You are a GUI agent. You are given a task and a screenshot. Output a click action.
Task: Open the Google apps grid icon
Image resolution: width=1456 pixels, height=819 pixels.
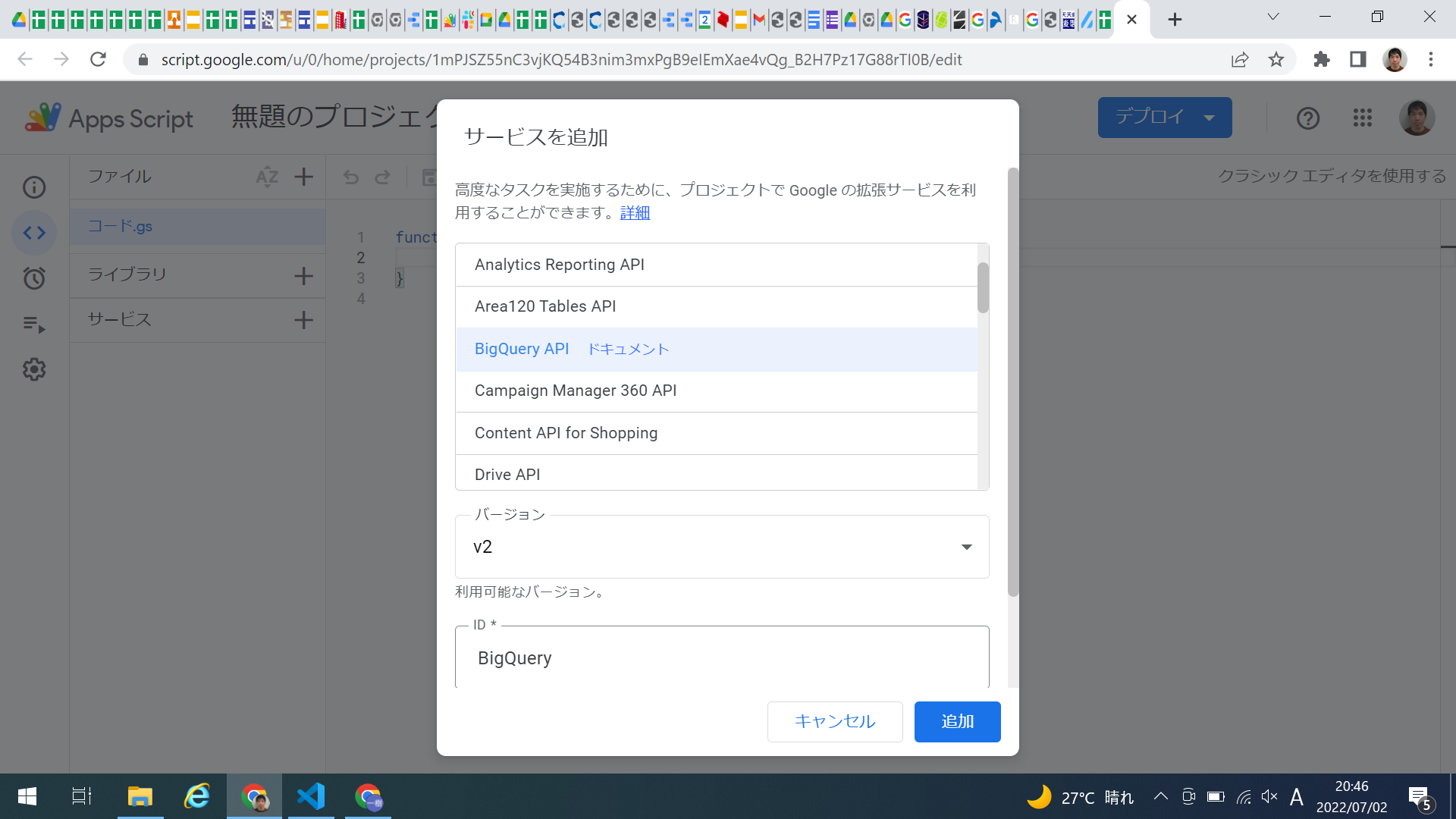[x=1363, y=118]
